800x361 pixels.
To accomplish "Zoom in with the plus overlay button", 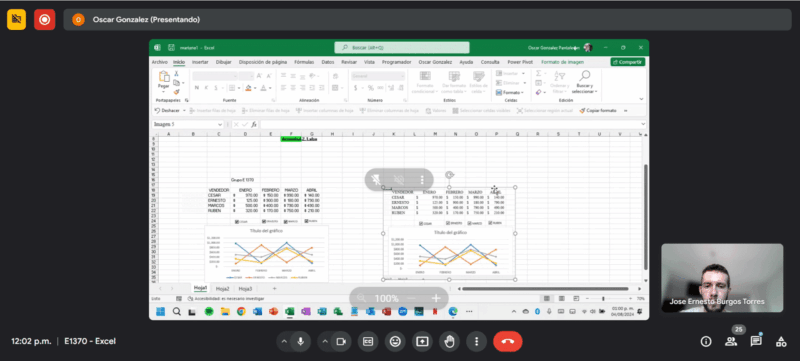I will pyautogui.click(x=436, y=298).
